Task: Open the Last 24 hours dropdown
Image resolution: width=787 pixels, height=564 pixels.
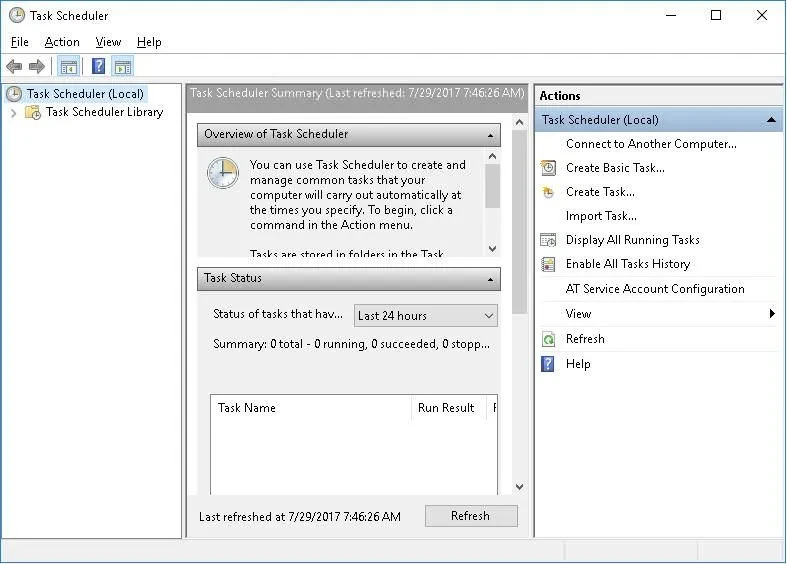Action: coord(426,316)
